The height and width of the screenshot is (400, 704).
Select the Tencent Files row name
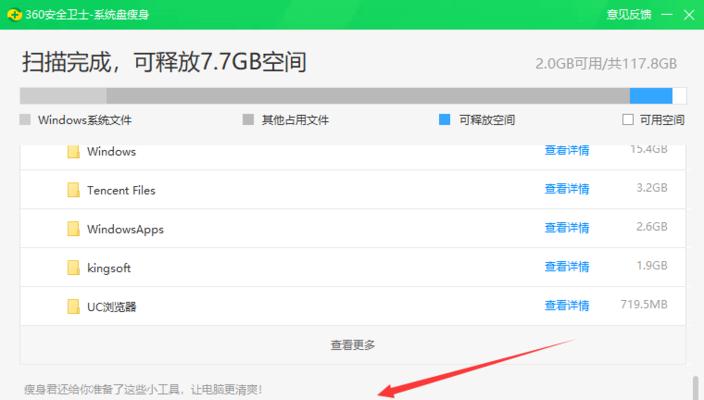(x=121, y=190)
